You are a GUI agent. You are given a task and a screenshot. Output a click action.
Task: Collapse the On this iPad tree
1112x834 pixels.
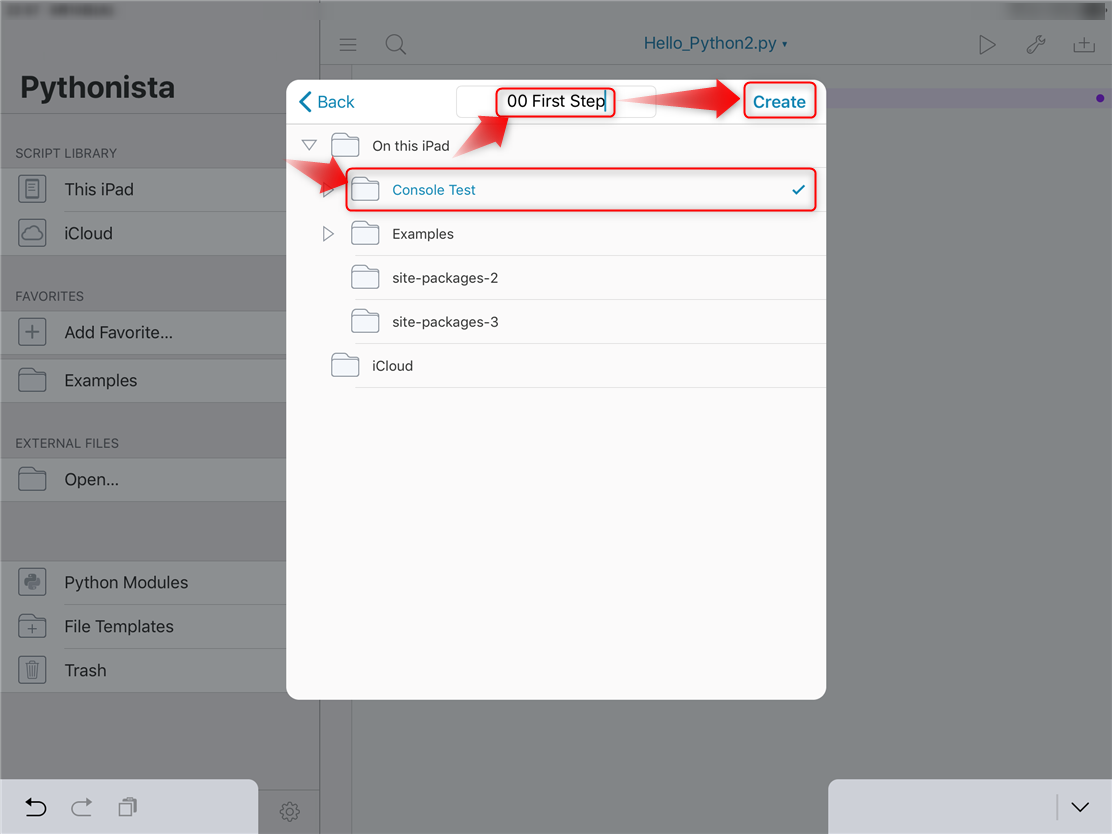(309, 146)
